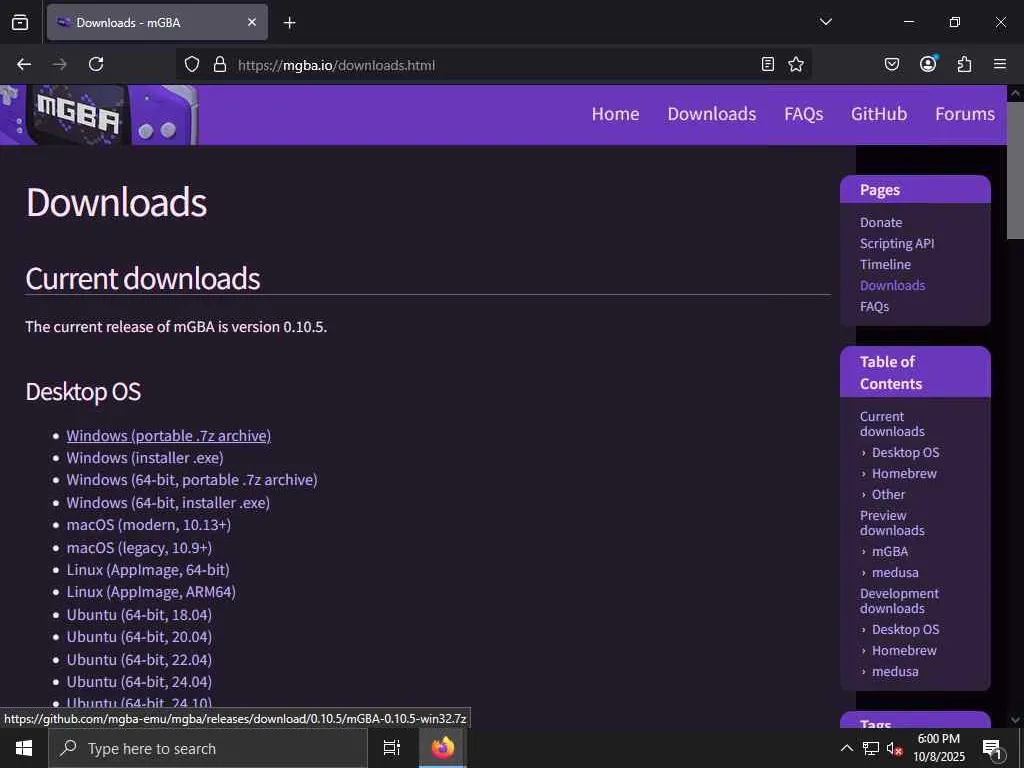The width and height of the screenshot is (1024, 768).
Task: Click the muted volume tray icon
Action: [x=895, y=748]
